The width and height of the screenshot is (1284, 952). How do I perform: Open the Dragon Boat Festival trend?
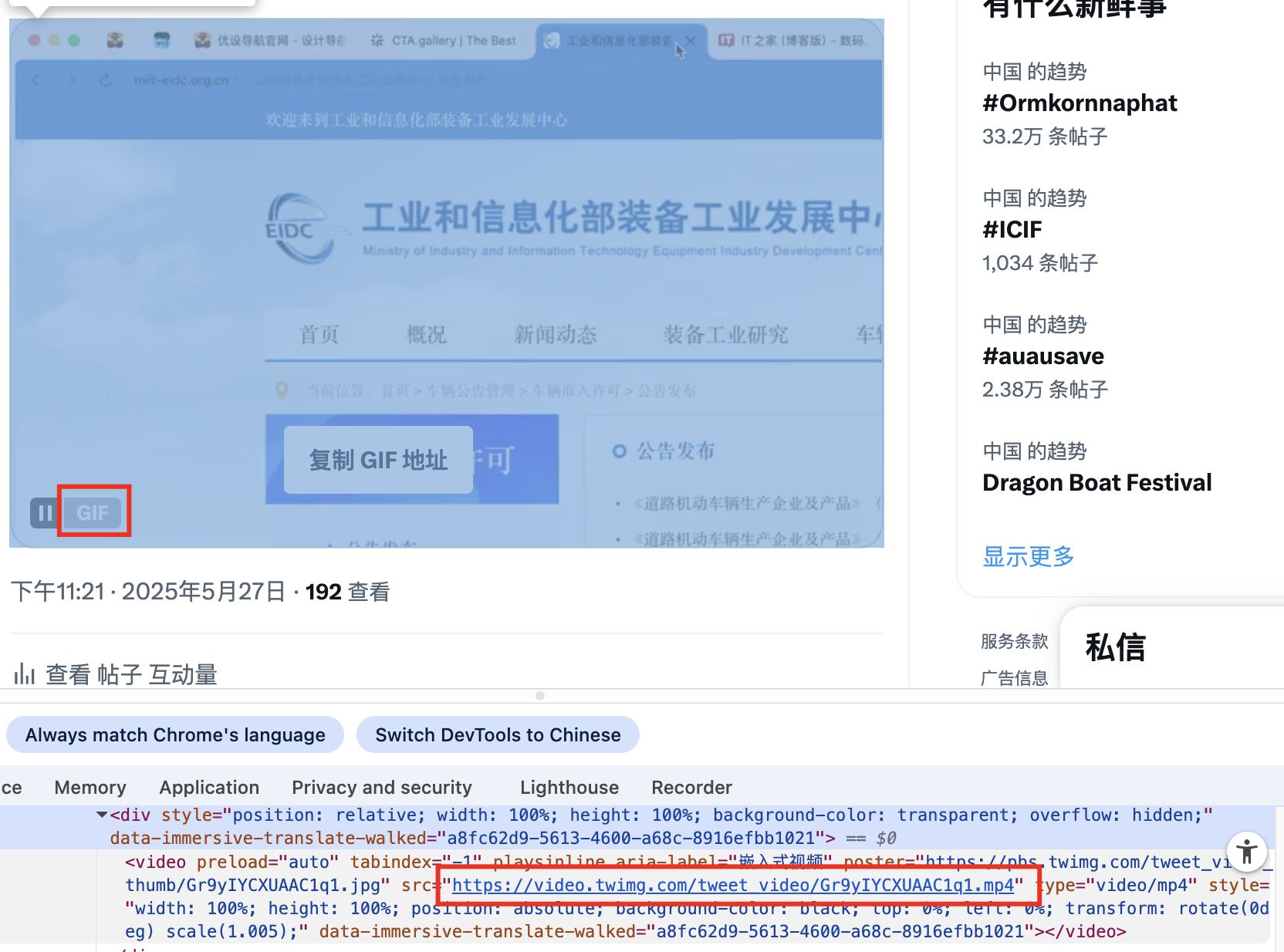[x=1096, y=483]
